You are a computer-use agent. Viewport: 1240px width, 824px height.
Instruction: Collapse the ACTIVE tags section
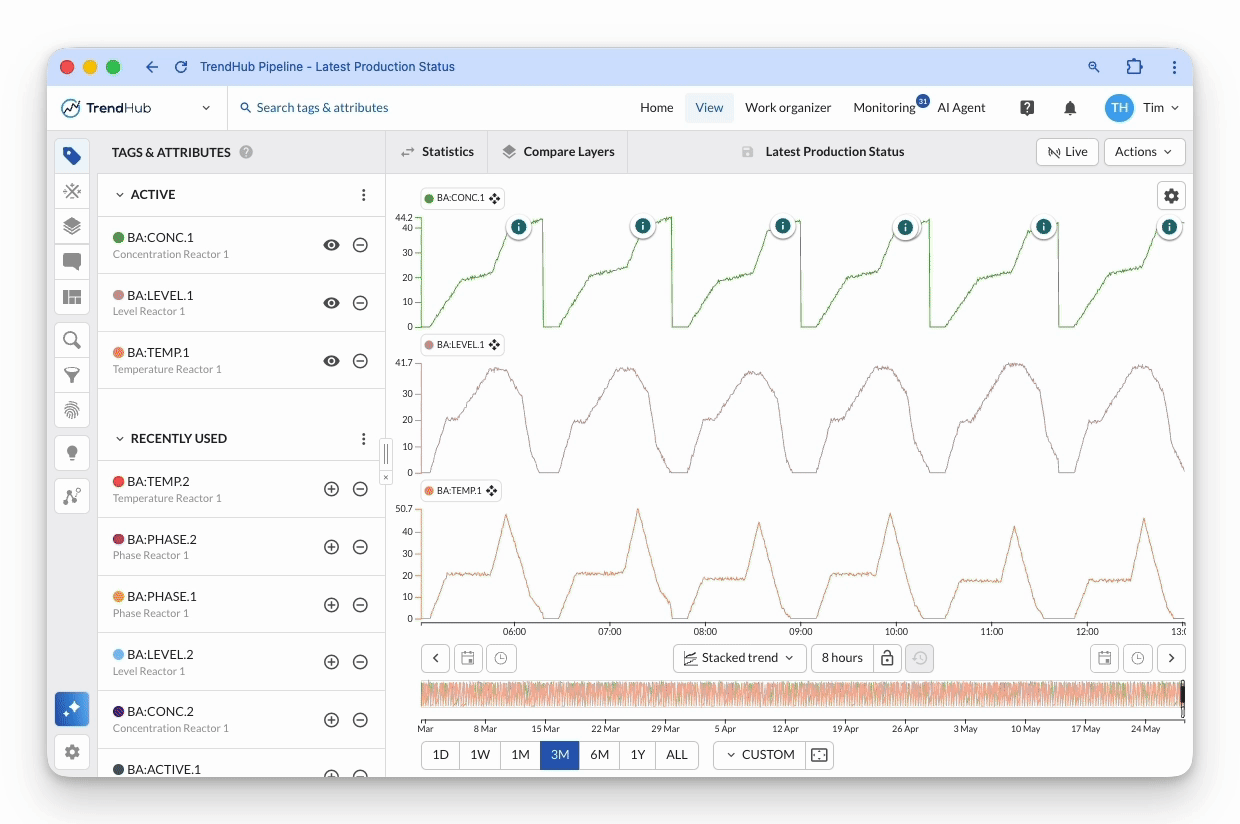120,195
